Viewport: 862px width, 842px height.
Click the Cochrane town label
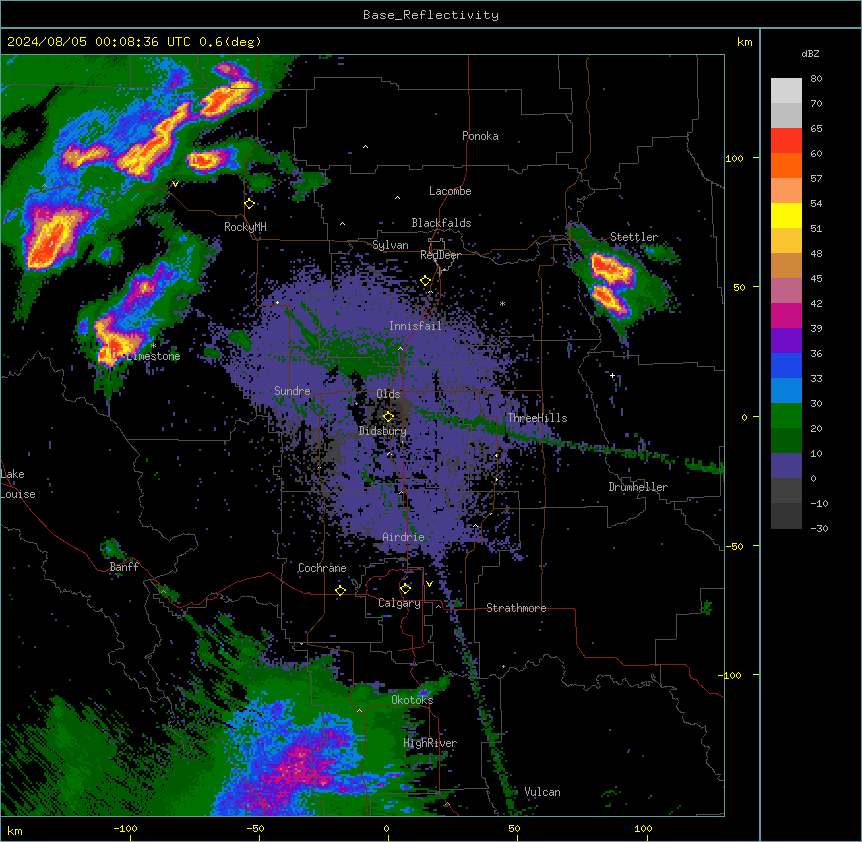pyautogui.click(x=322, y=568)
